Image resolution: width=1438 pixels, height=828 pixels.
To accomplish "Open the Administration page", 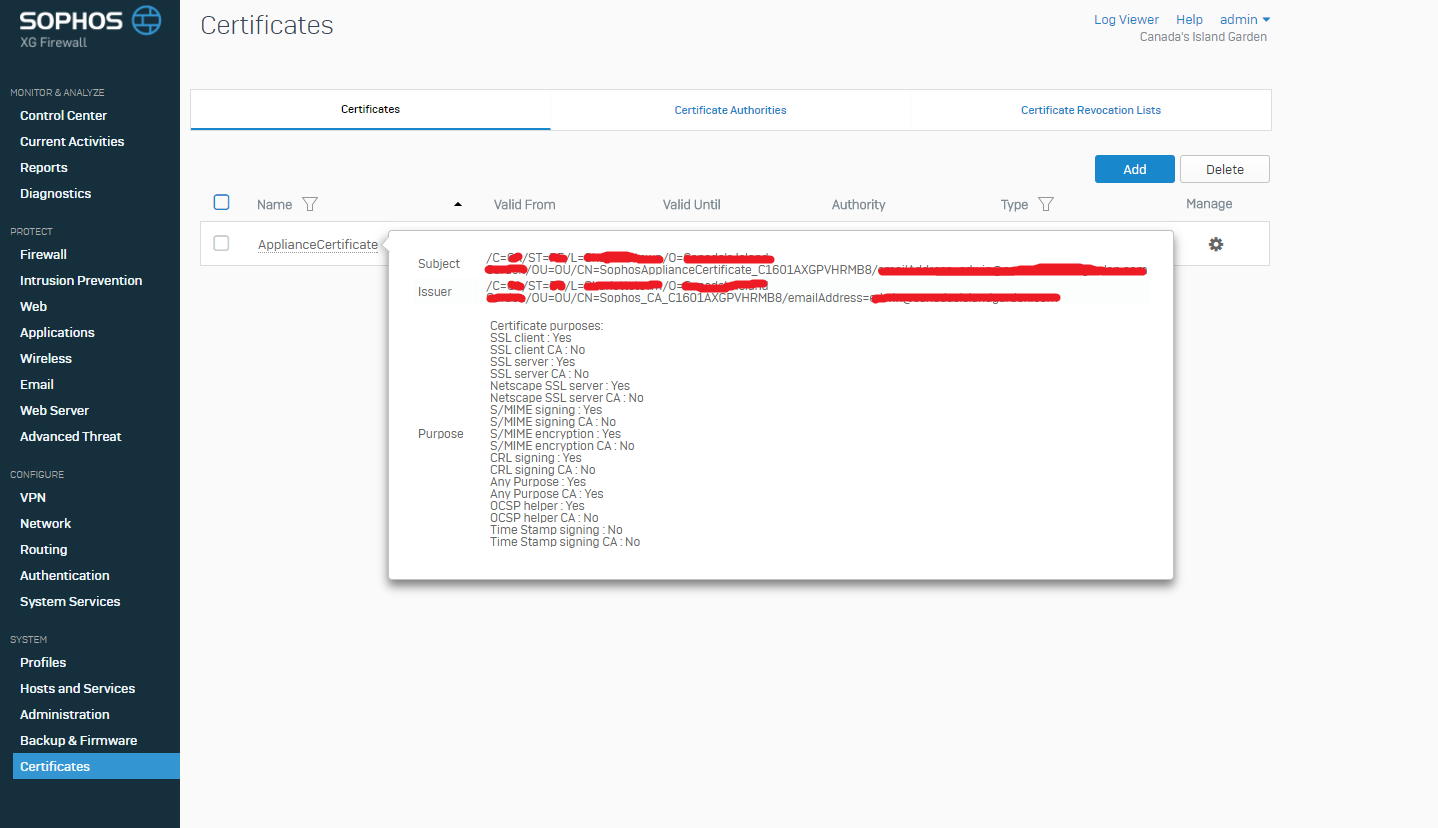I will pos(65,714).
